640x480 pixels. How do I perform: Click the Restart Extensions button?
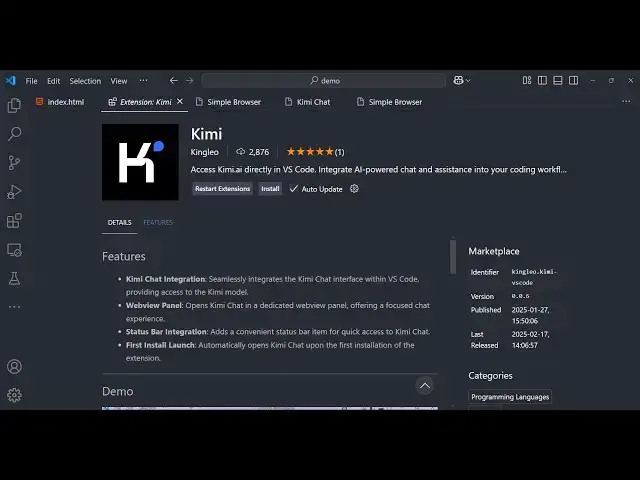pyautogui.click(x=222, y=189)
